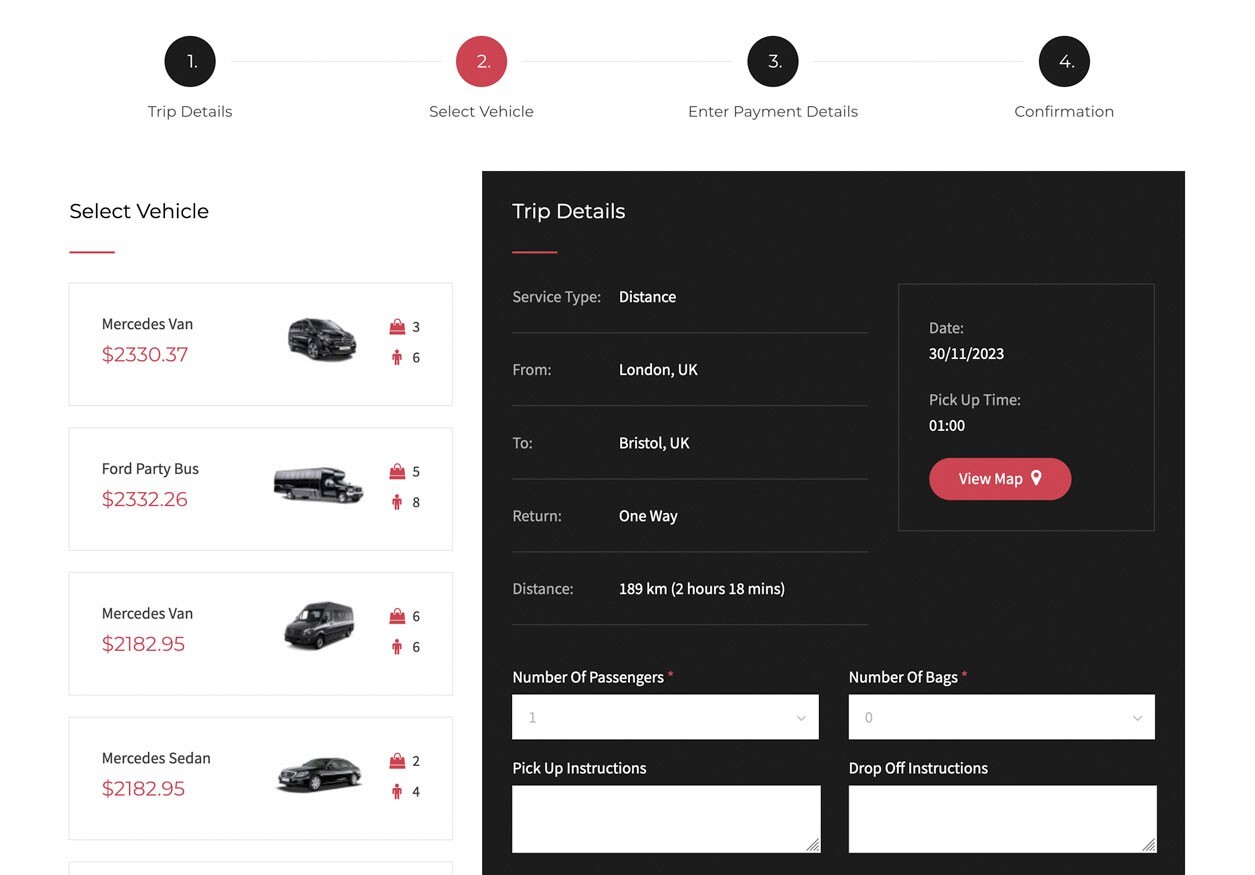Image resolution: width=1255 pixels, height=875 pixels.
Task: Click the bag icon on third card Mercedes Van with 6 bags
Action: tap(397, 616)
